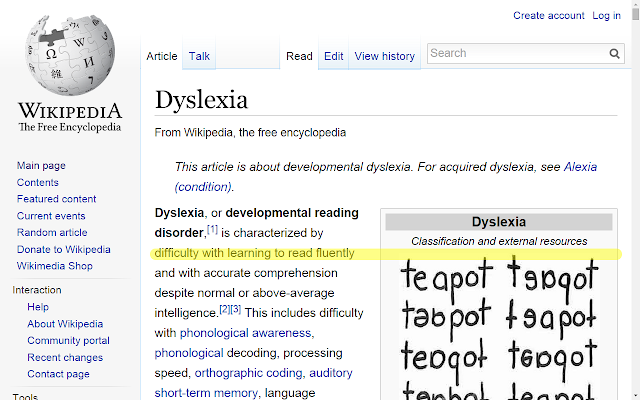Open the Alexia (condition) hatnote link
The height and width of the screenshot is (400, 640).
580,167
